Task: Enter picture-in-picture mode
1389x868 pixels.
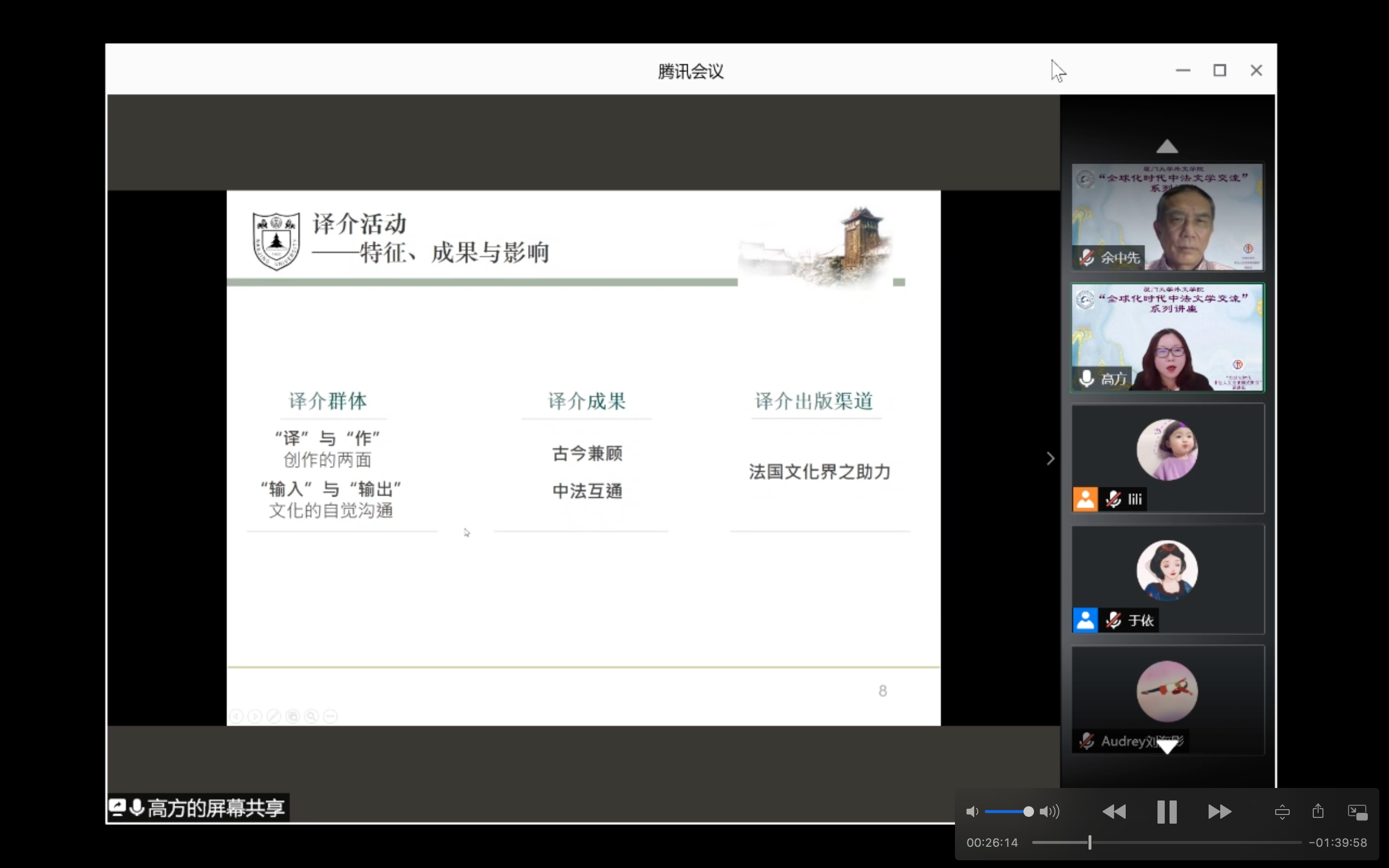Action: (1358, 812)
